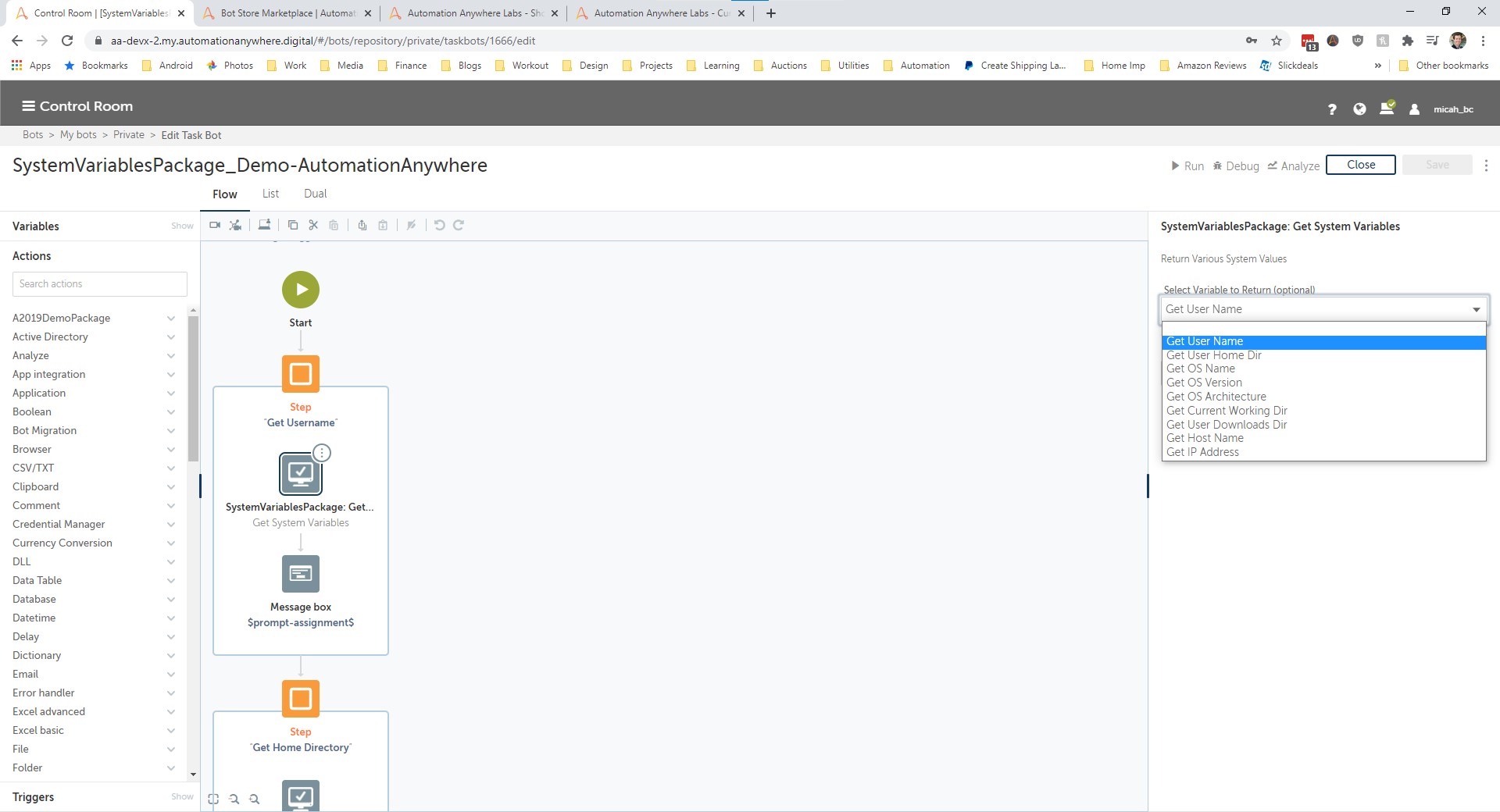Redo the last undone change
1500x812 pixels.
point(459,225)
